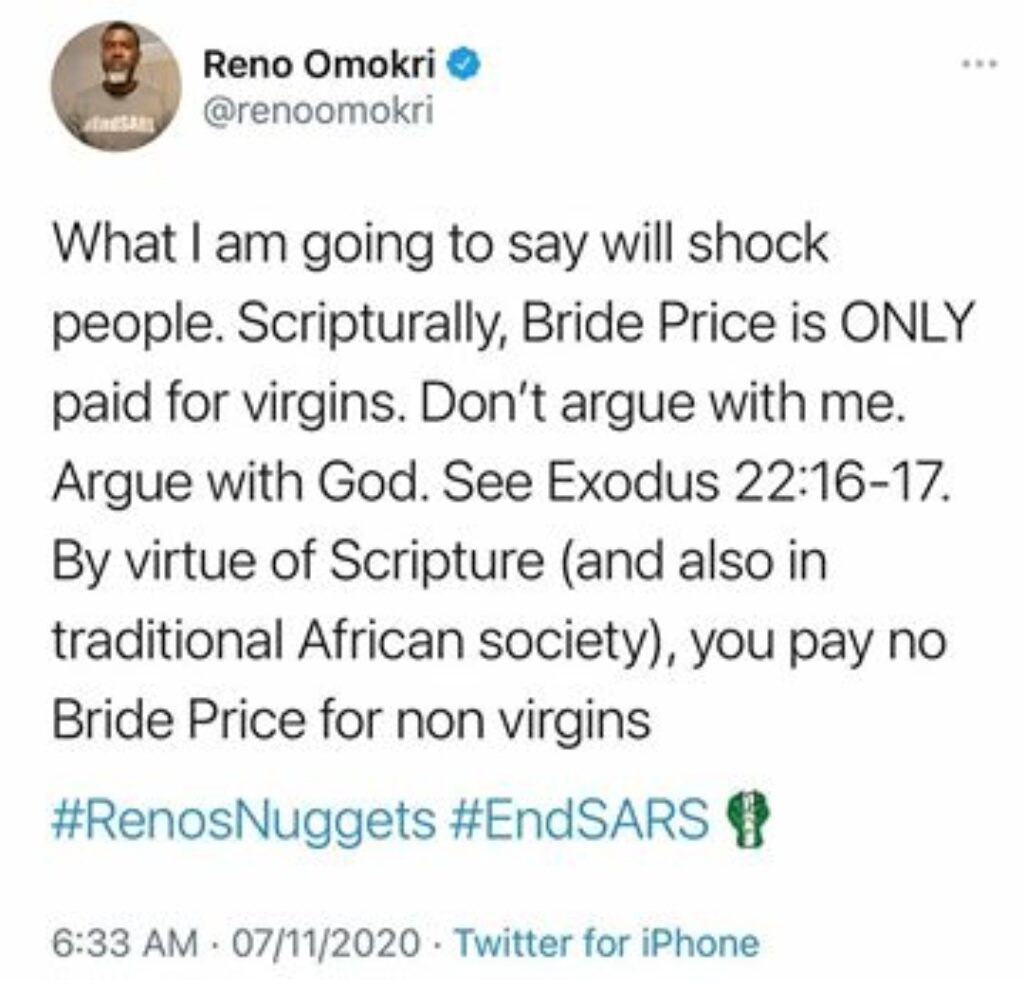Click the 6:33 AM timestamp
This screenshot has height=989, width=1024.
pos(125,943)
